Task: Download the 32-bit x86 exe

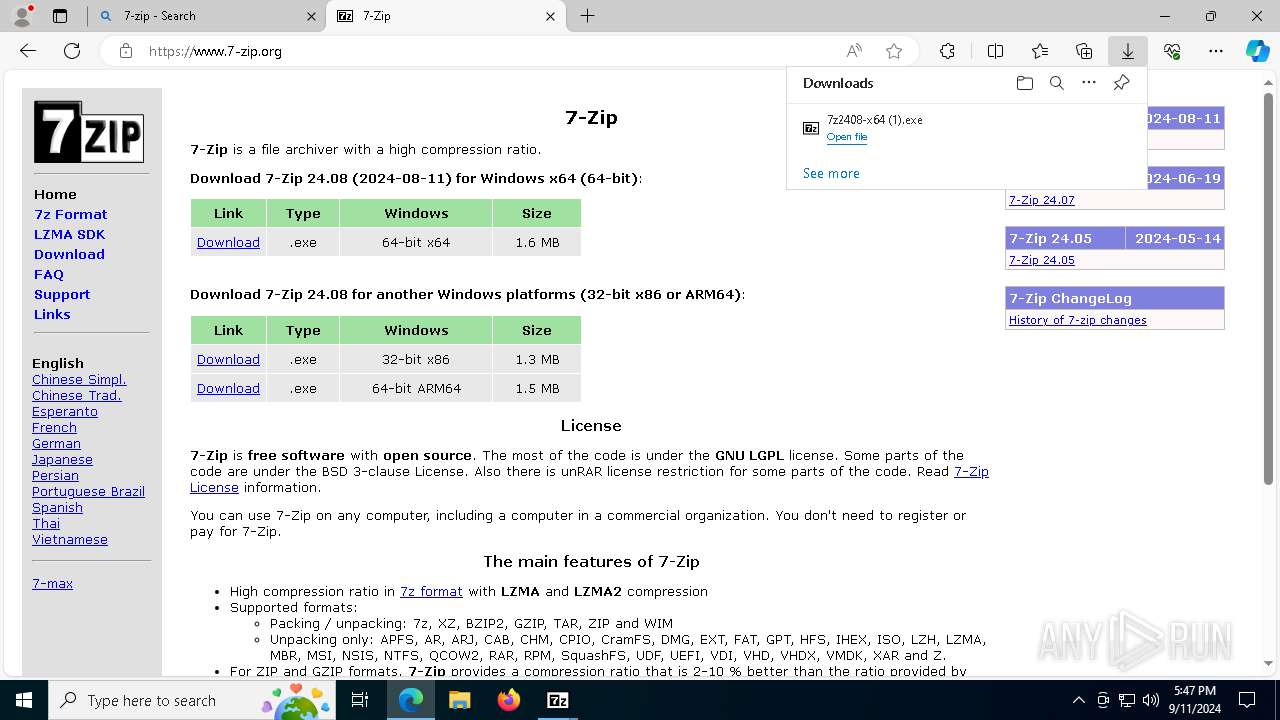Action: click(228, 359)
